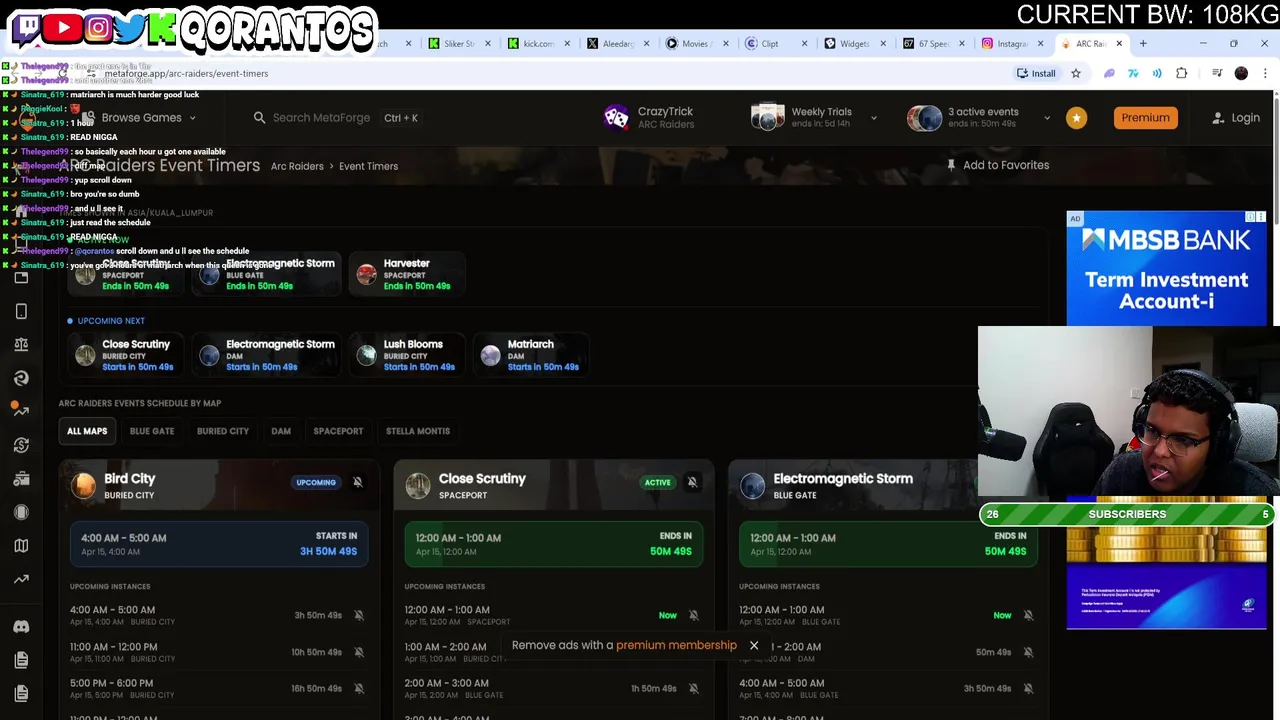The width and height of the screenshot is (1280, 720).
Task: Open the upcoming Matriarch event
Action: coord(530,355)
